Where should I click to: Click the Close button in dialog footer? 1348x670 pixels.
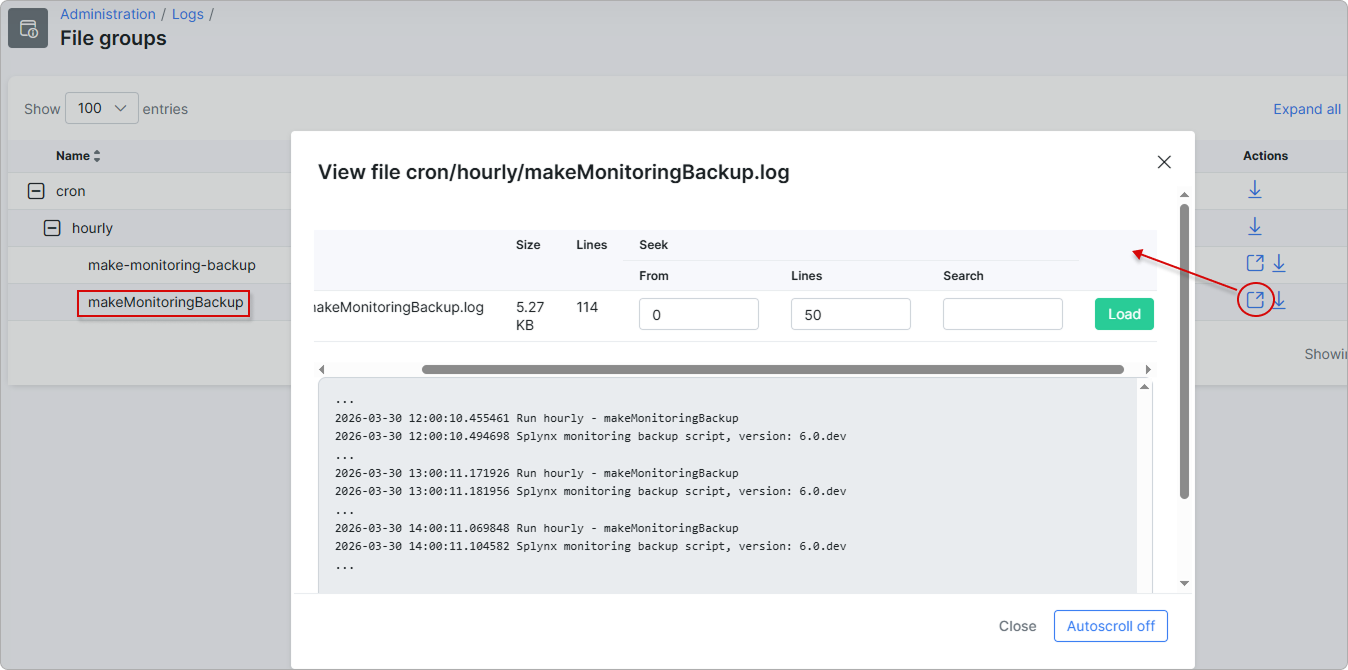1017,626
